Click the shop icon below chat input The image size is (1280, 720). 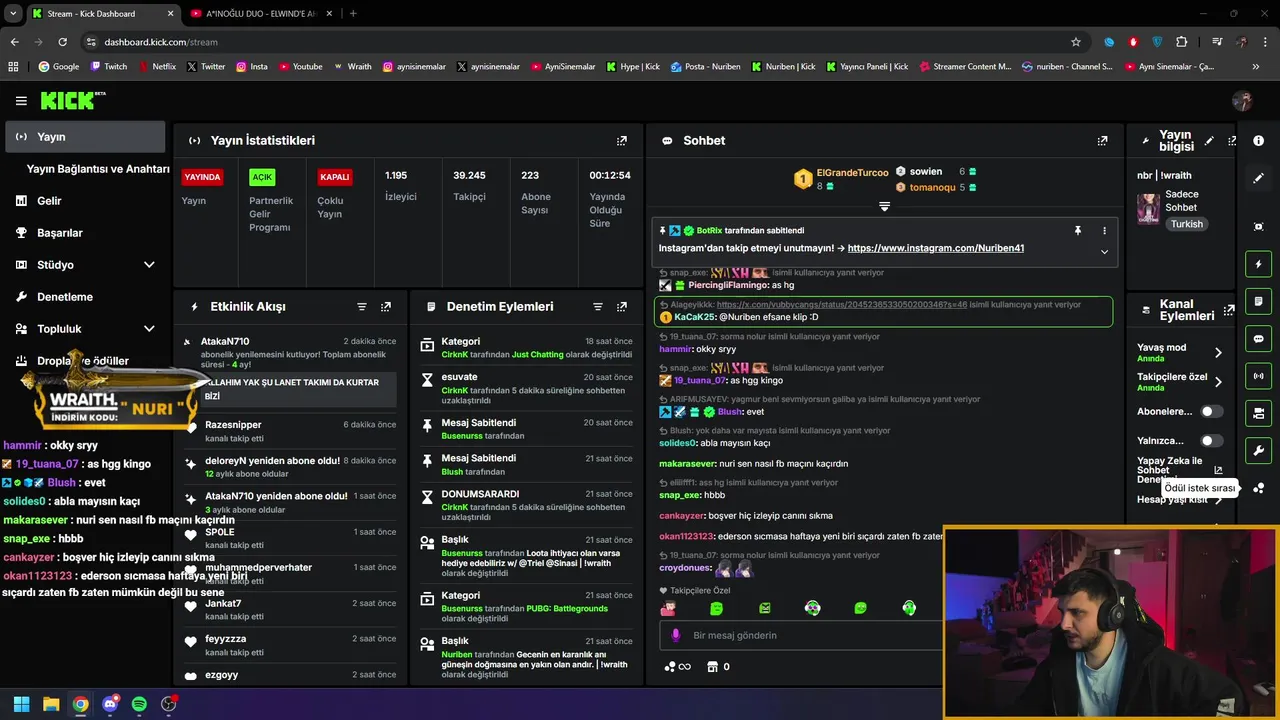(x=712, y=667)
